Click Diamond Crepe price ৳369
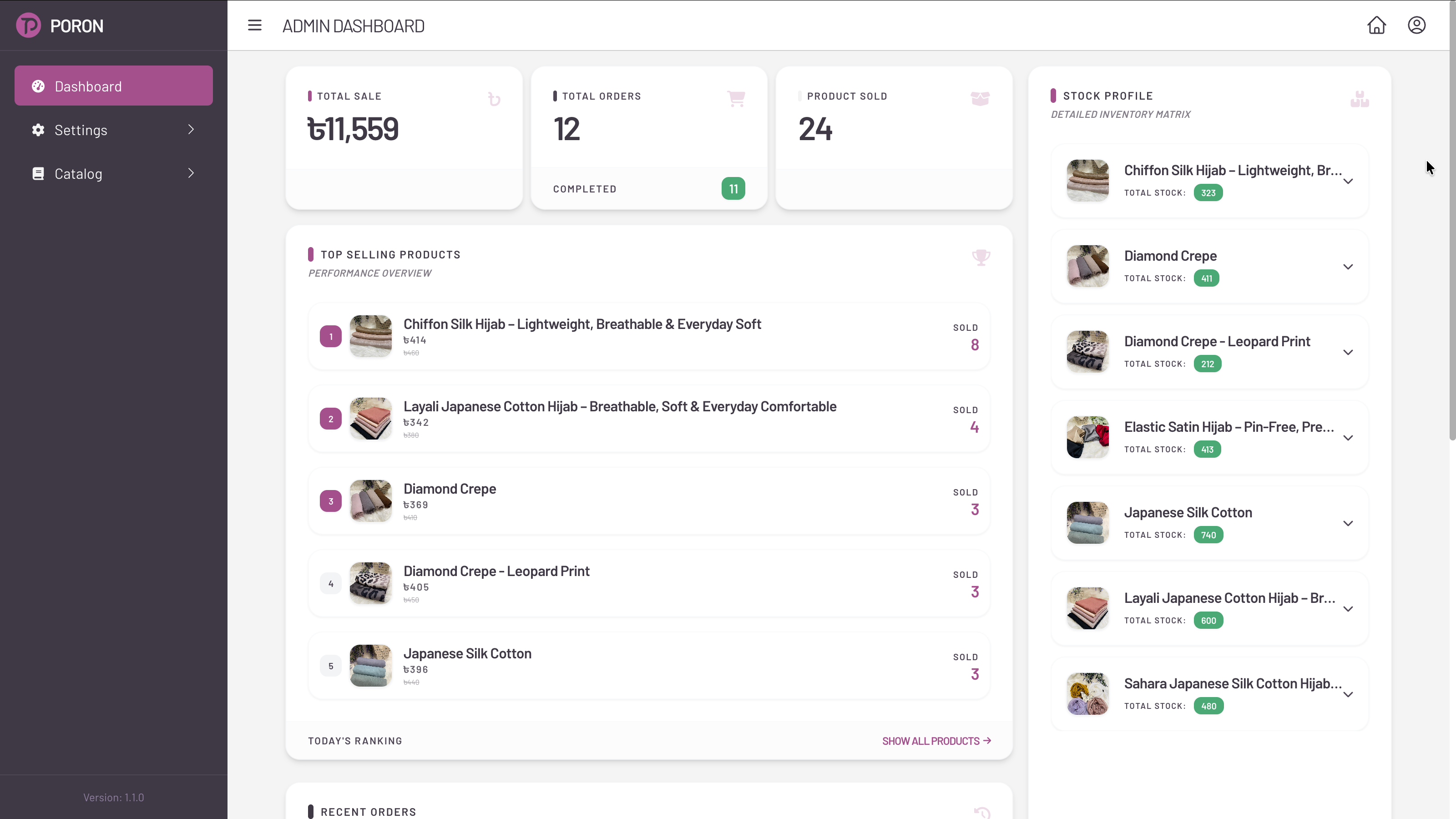The width and height of the screenshot is (1456, 819). point(415,506)
